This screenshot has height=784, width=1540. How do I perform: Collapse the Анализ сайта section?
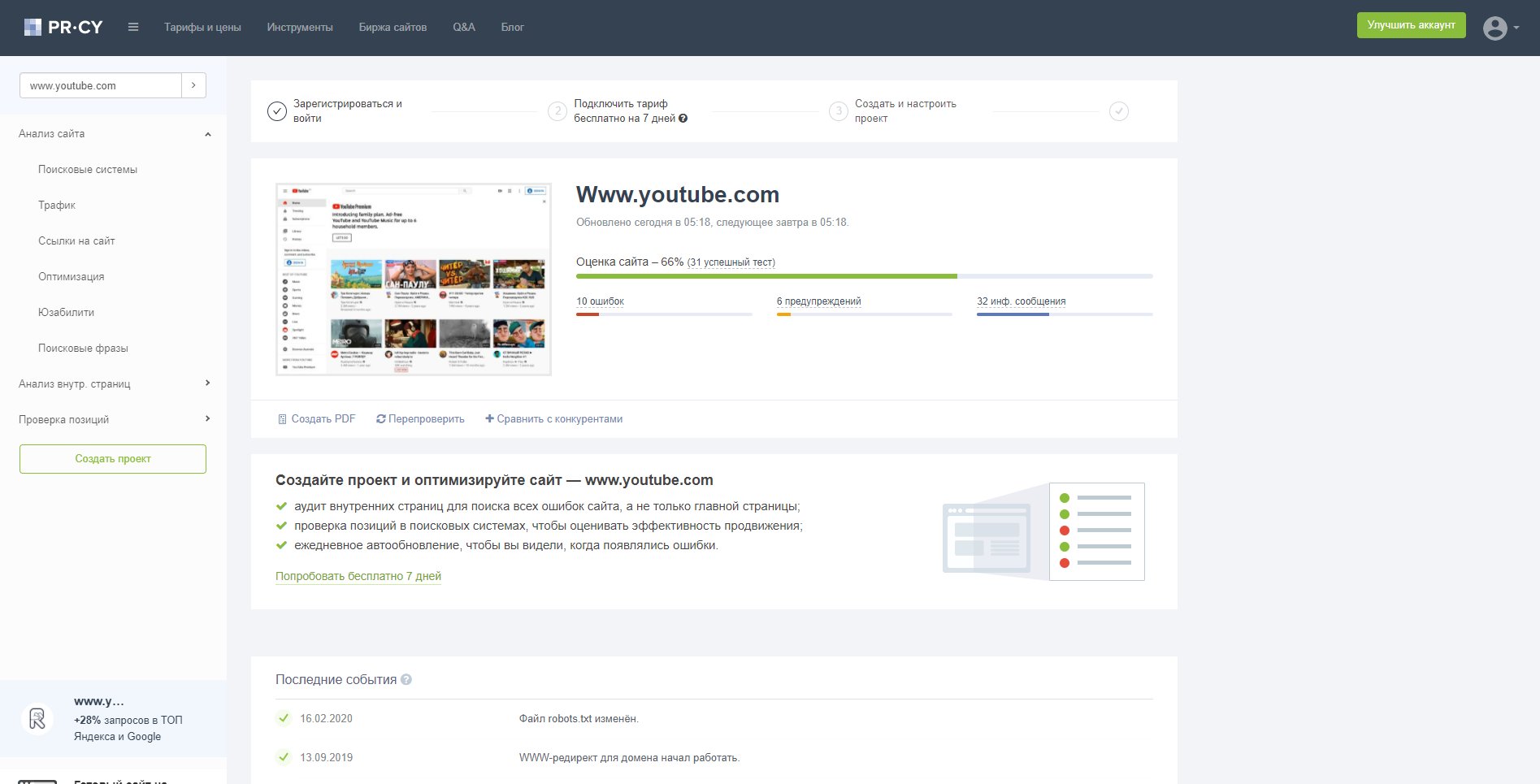click(x=208, y=134)
